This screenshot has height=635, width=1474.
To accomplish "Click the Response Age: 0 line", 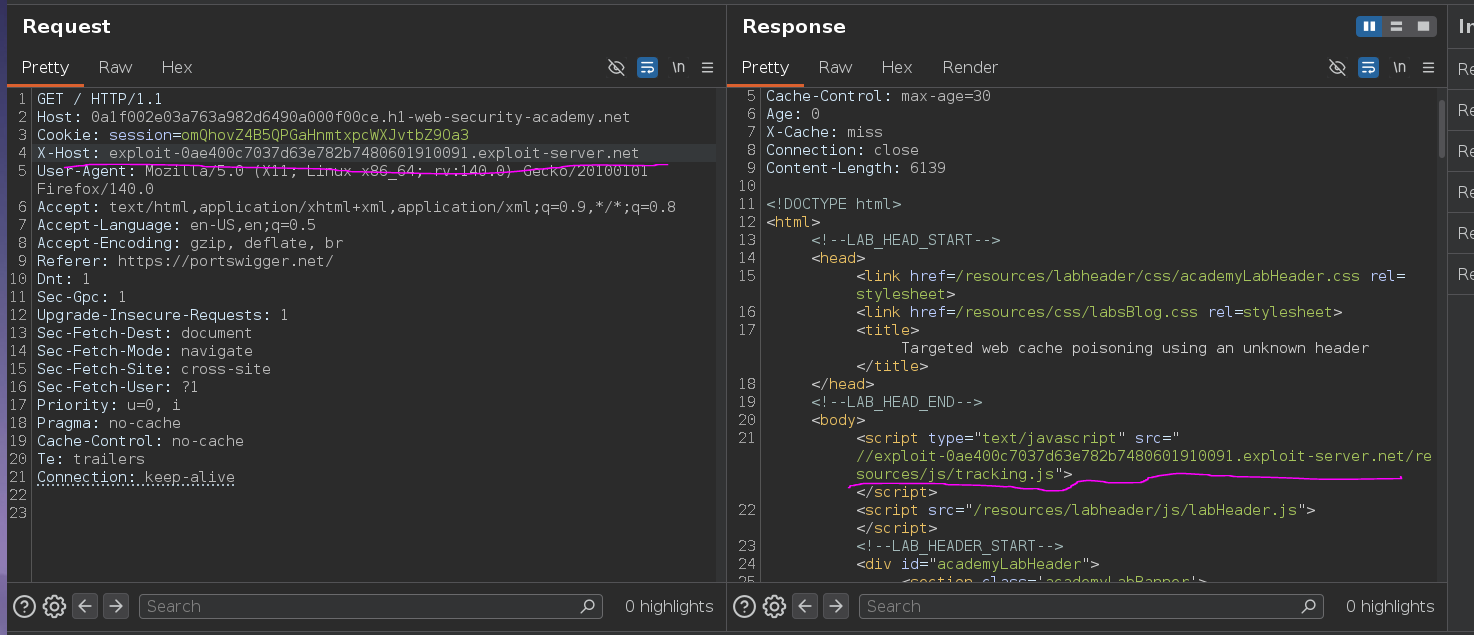I will (x=793, y=114).
